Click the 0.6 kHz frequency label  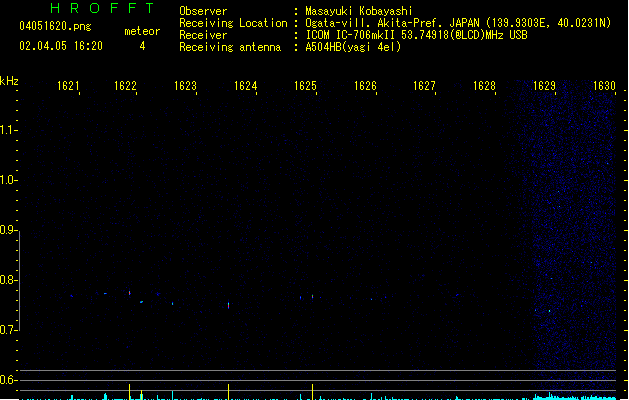8,380
